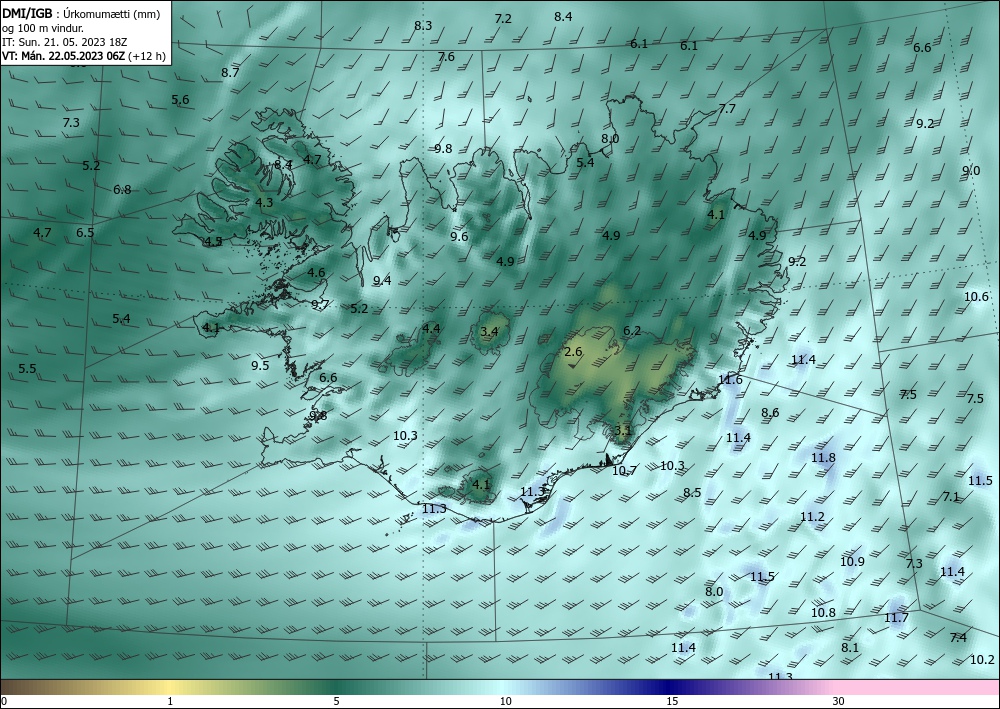Click the map value '7.6'

pos(446,57)
